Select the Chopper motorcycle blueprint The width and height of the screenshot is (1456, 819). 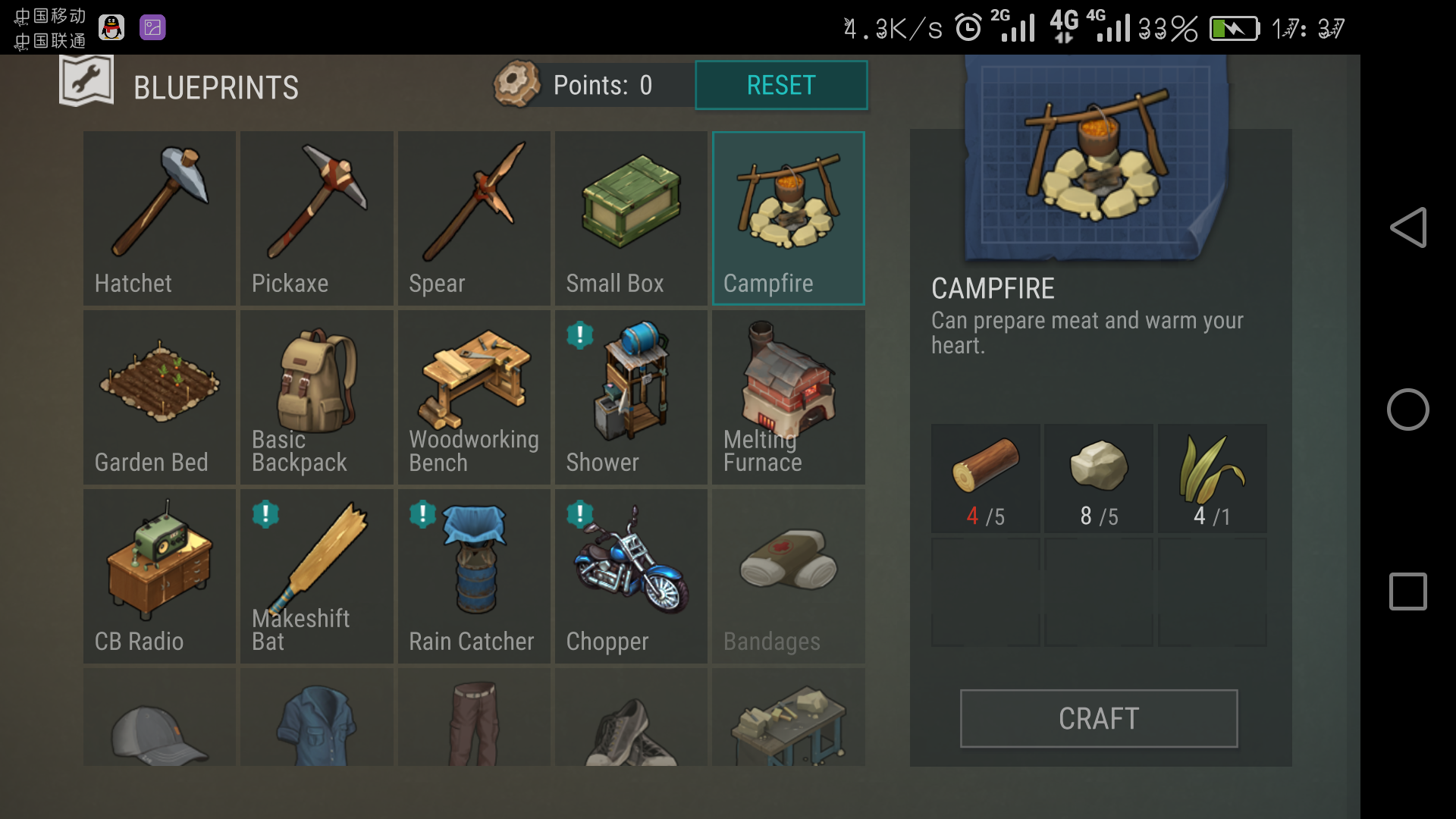tap(631, 576)
